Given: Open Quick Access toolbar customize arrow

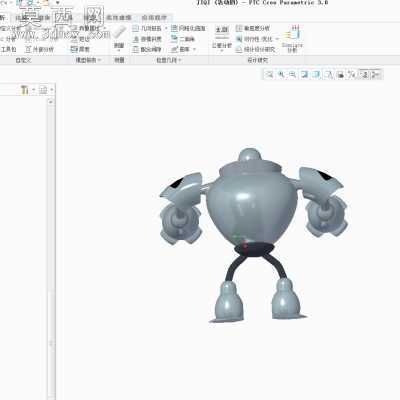Looking at the screenshot, I should [x=57, y=3].
